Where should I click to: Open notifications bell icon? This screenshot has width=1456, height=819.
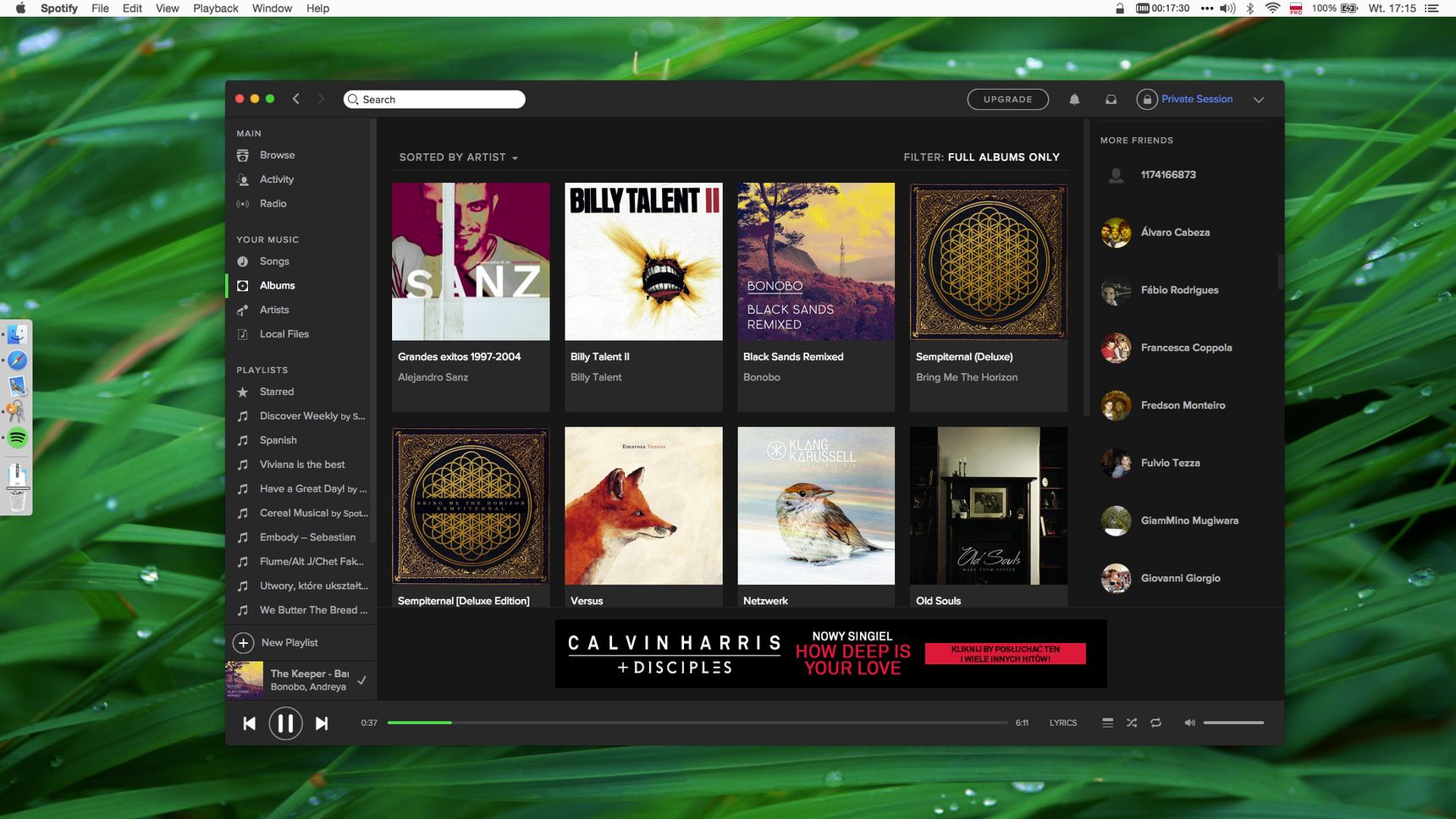(x=1074, y=99)
